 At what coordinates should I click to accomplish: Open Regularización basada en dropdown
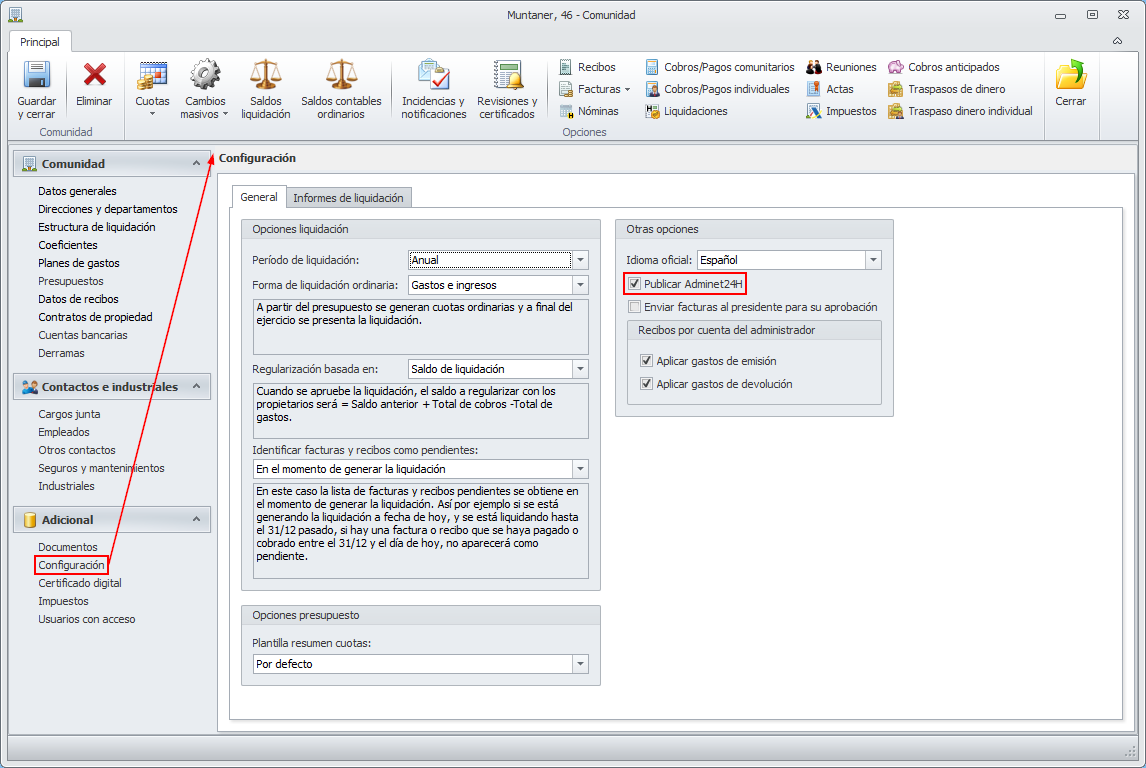[580, 369]
